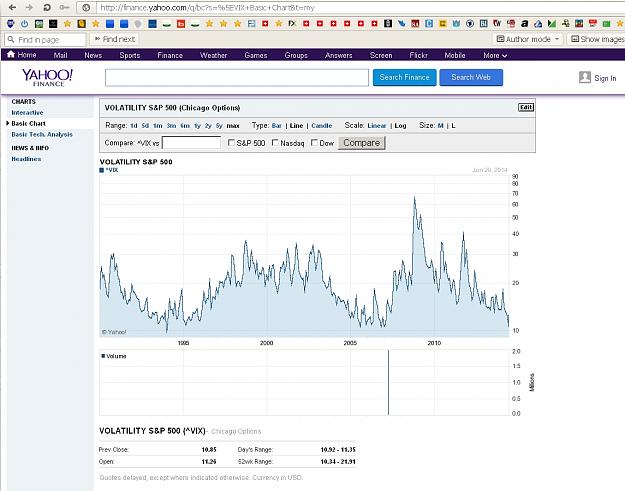The width and height of the screenshot is (625, 491).
Task: Select the 5y chart range
Action: [x=219, y=126]
